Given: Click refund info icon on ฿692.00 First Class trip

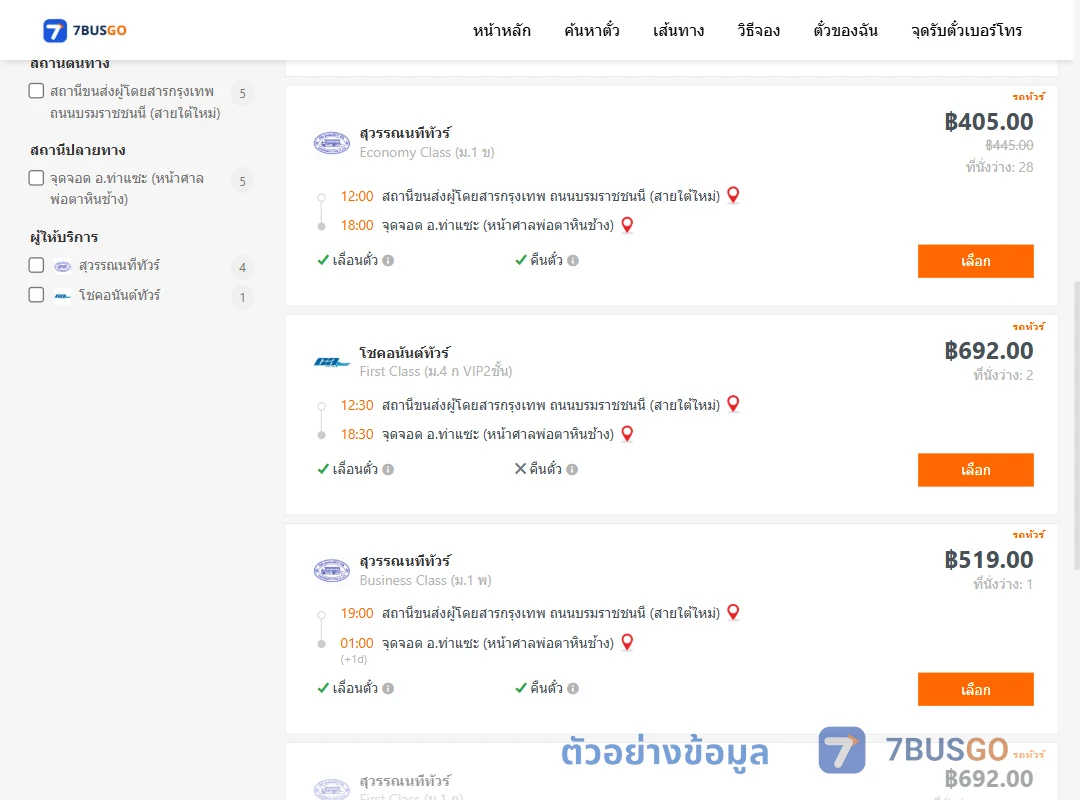Looking at the screenshot, I should 572,469.
